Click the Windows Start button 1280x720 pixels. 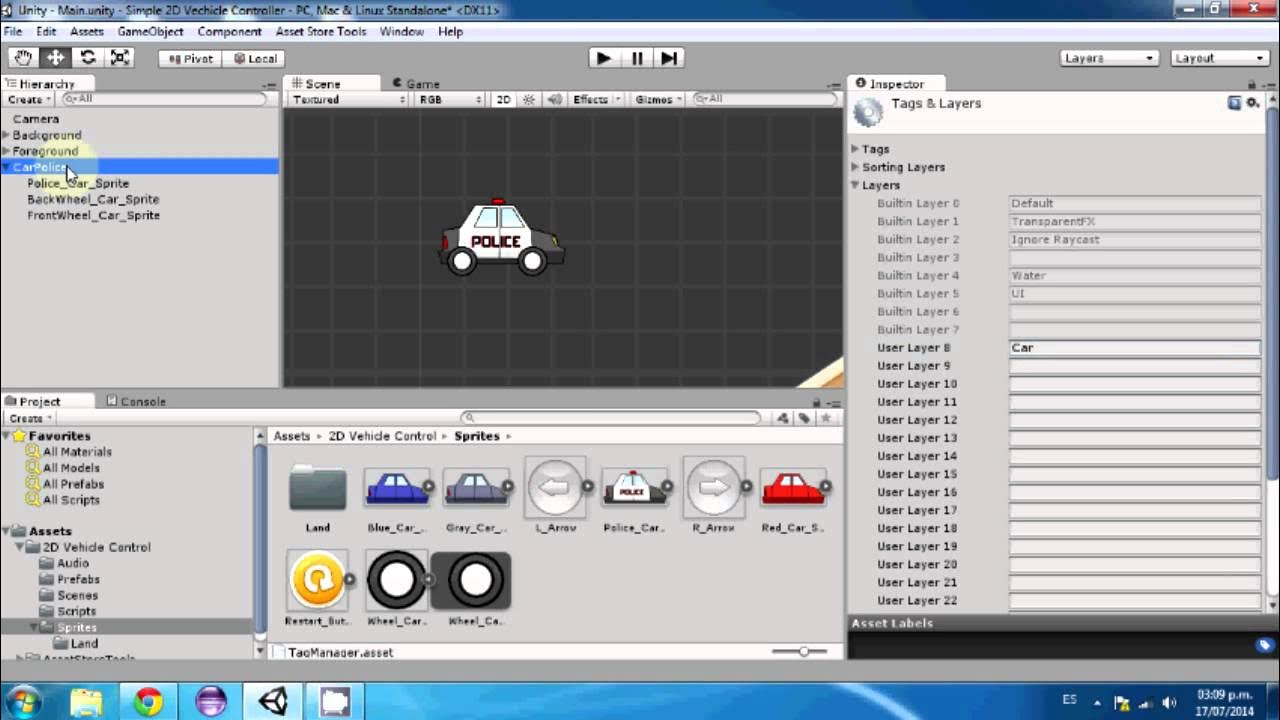(x=24, y=702)
